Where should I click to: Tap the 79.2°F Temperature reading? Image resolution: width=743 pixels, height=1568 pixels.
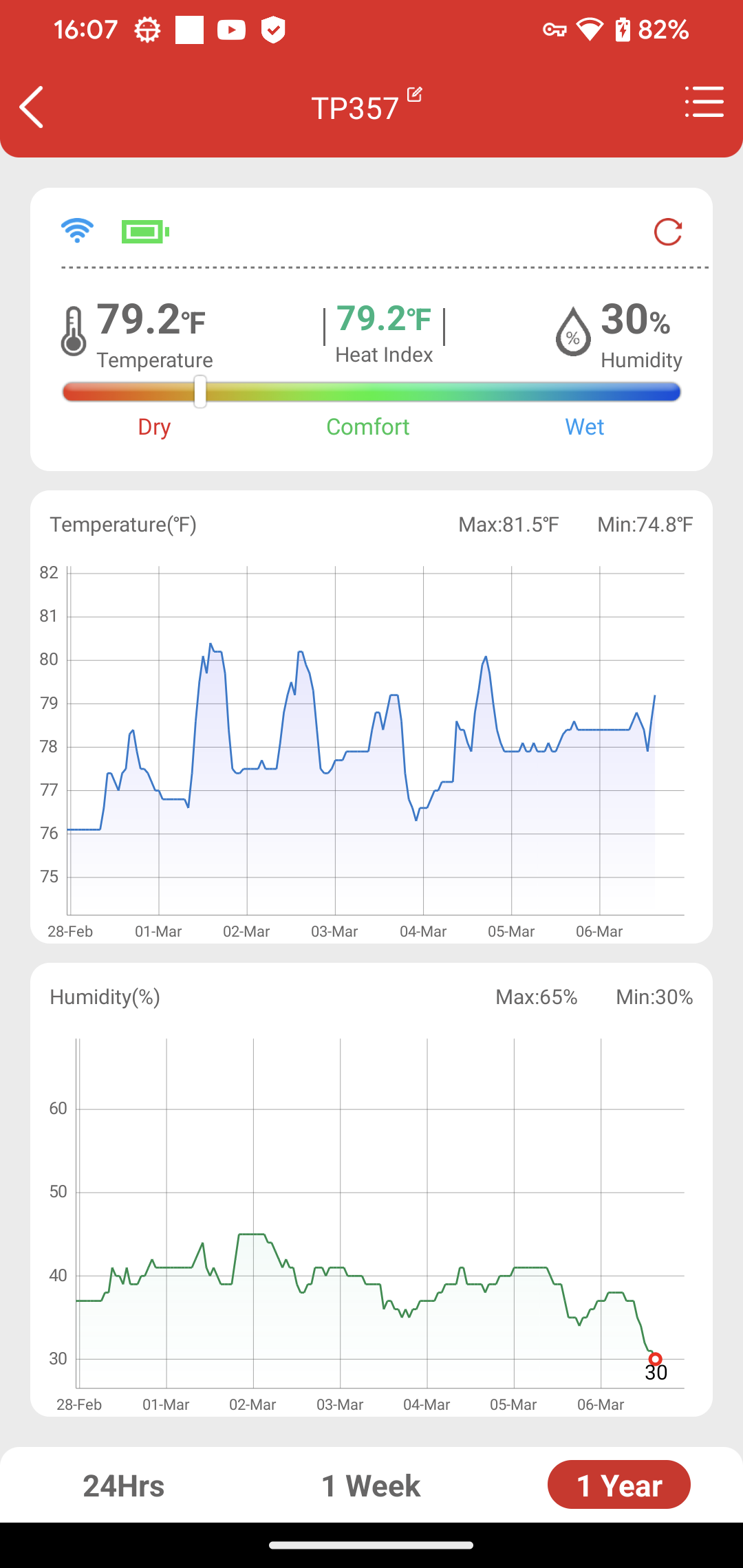(x=151, y=320)
